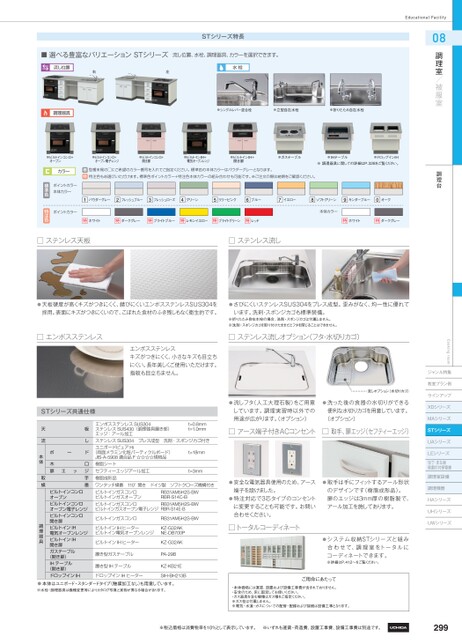Click the blue 水栓 faucet category icon
The height and width of the screenshot is (644, 462).
coord(221,67)
